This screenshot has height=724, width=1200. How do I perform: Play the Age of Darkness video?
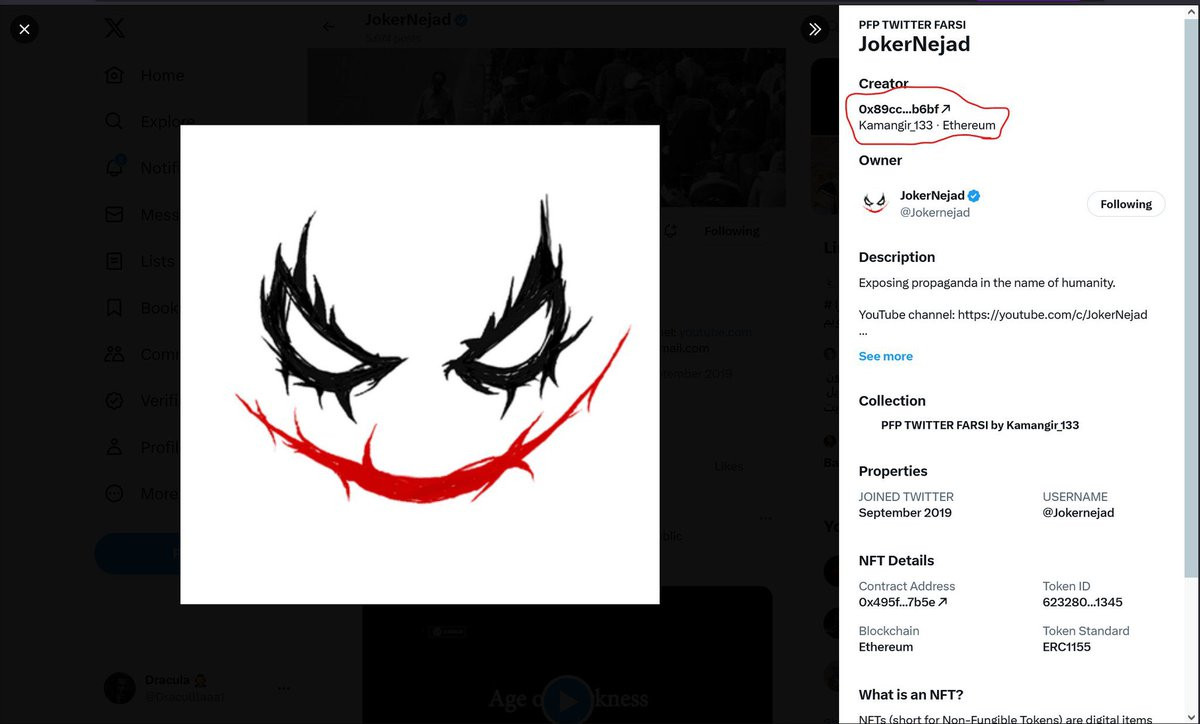pos(566,699)
